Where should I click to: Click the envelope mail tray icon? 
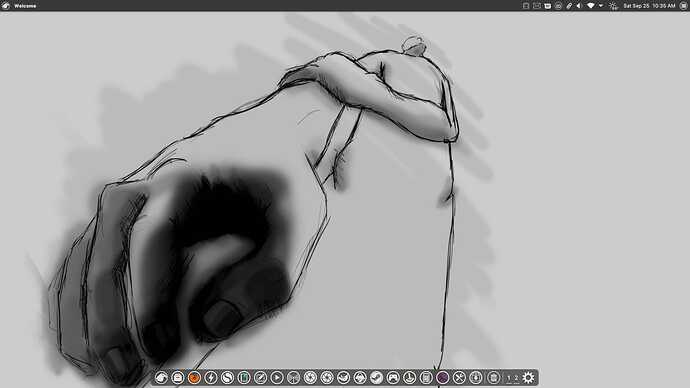(x=537, y=6)
